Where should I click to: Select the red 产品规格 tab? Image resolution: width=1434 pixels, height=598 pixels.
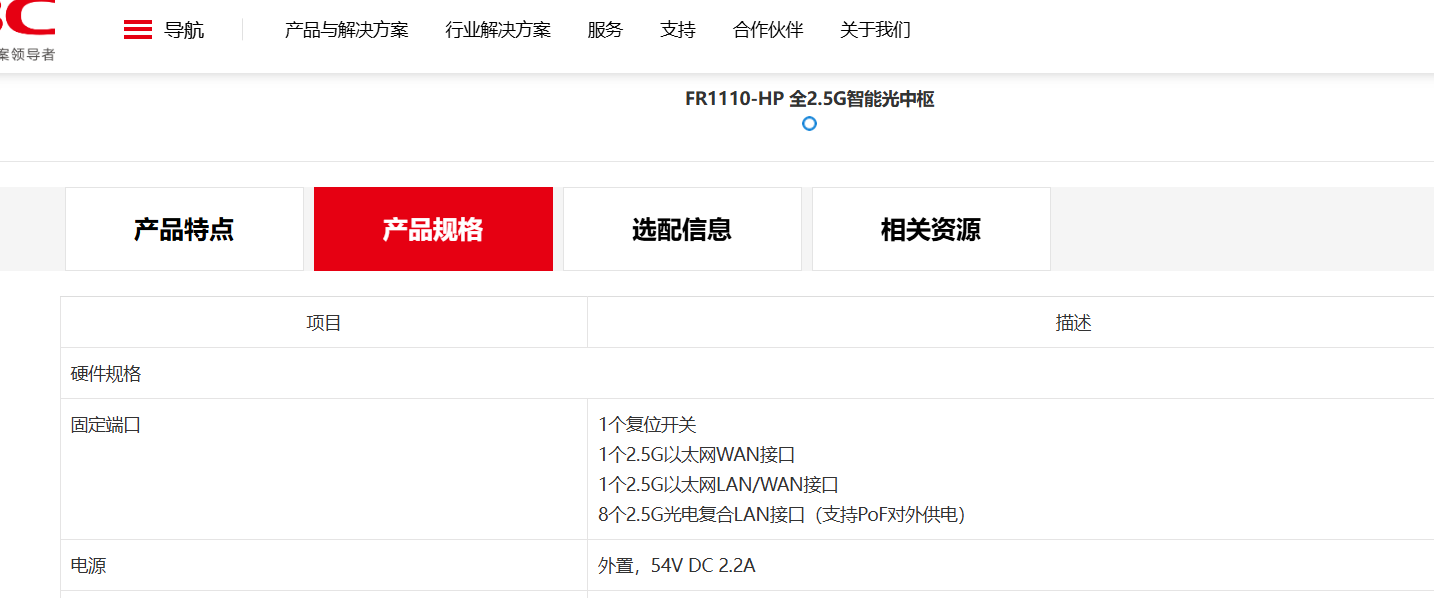pyautogui.click(x=433, y=229)
